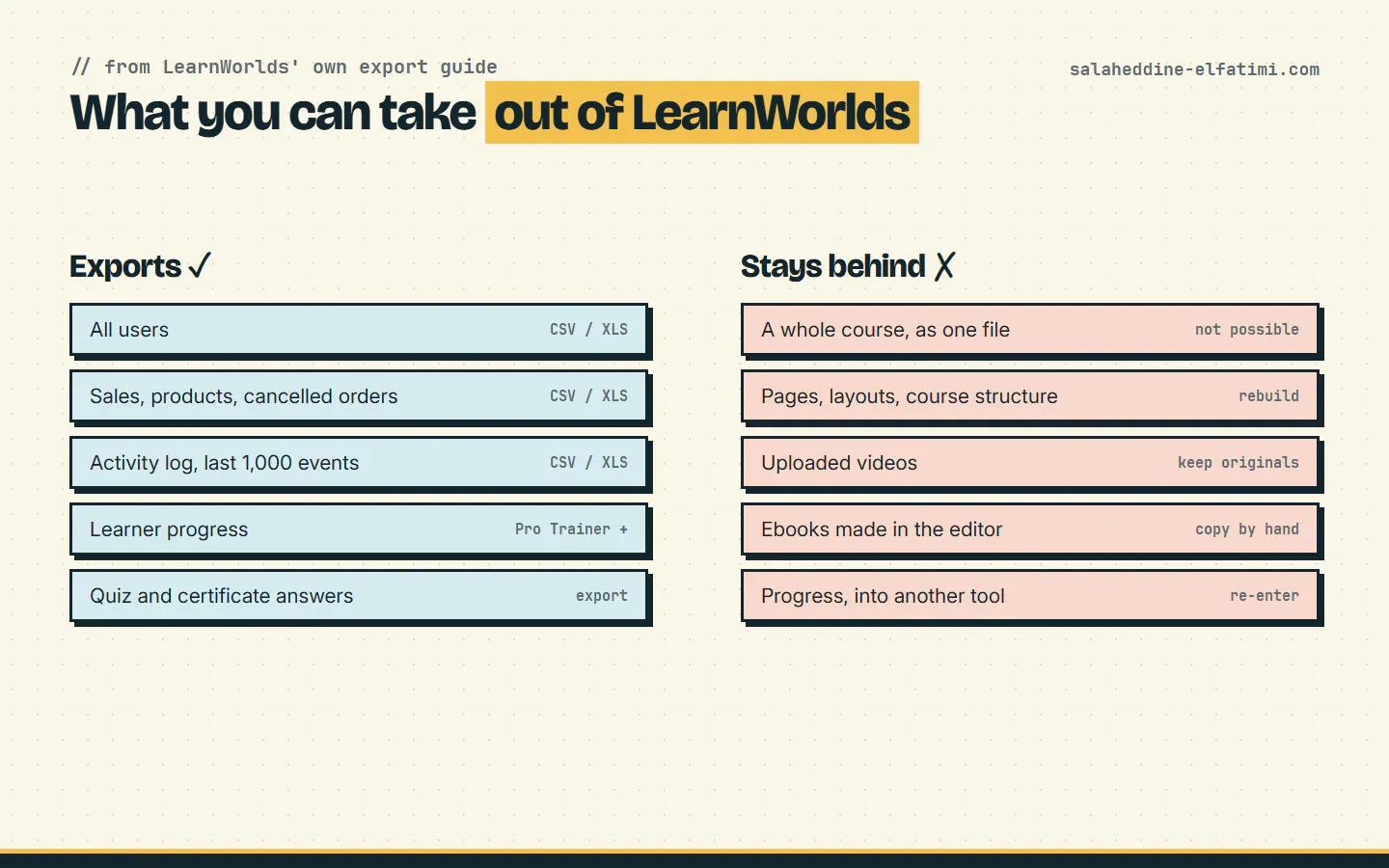Click the 'CSV / XLS' tag on All users
Image resolution: width=1389 pixels, height=868 pixels.
click(588, 330)
